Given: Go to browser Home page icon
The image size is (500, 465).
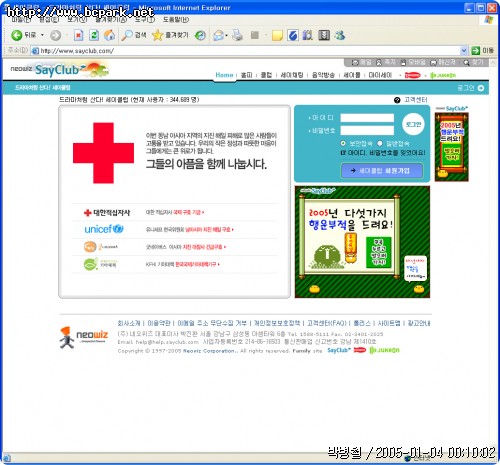Looking at the screenshot, I should 109,35.
